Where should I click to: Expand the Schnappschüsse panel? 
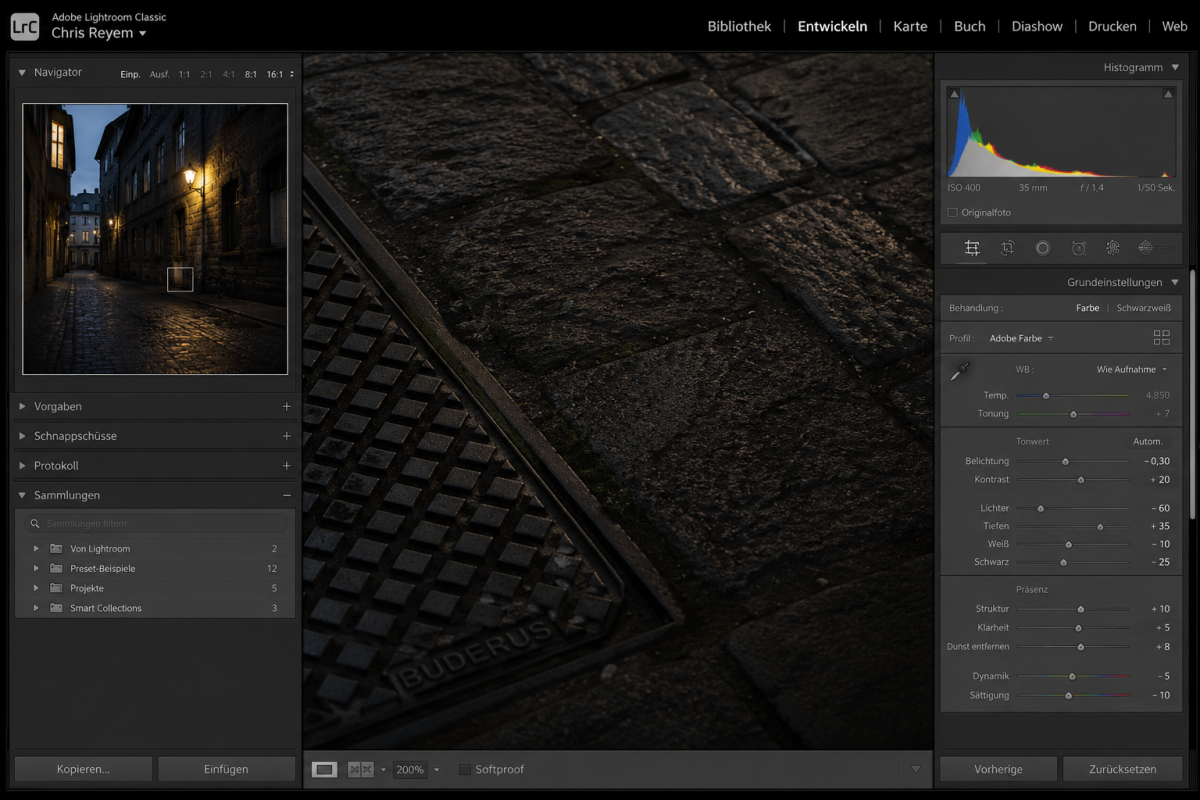point(22,436)
